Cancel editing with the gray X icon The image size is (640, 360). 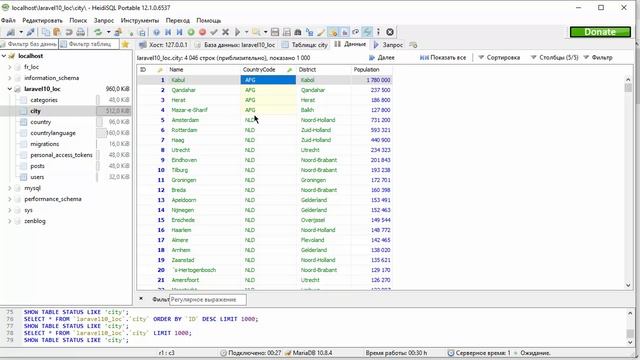pos(225,32)
